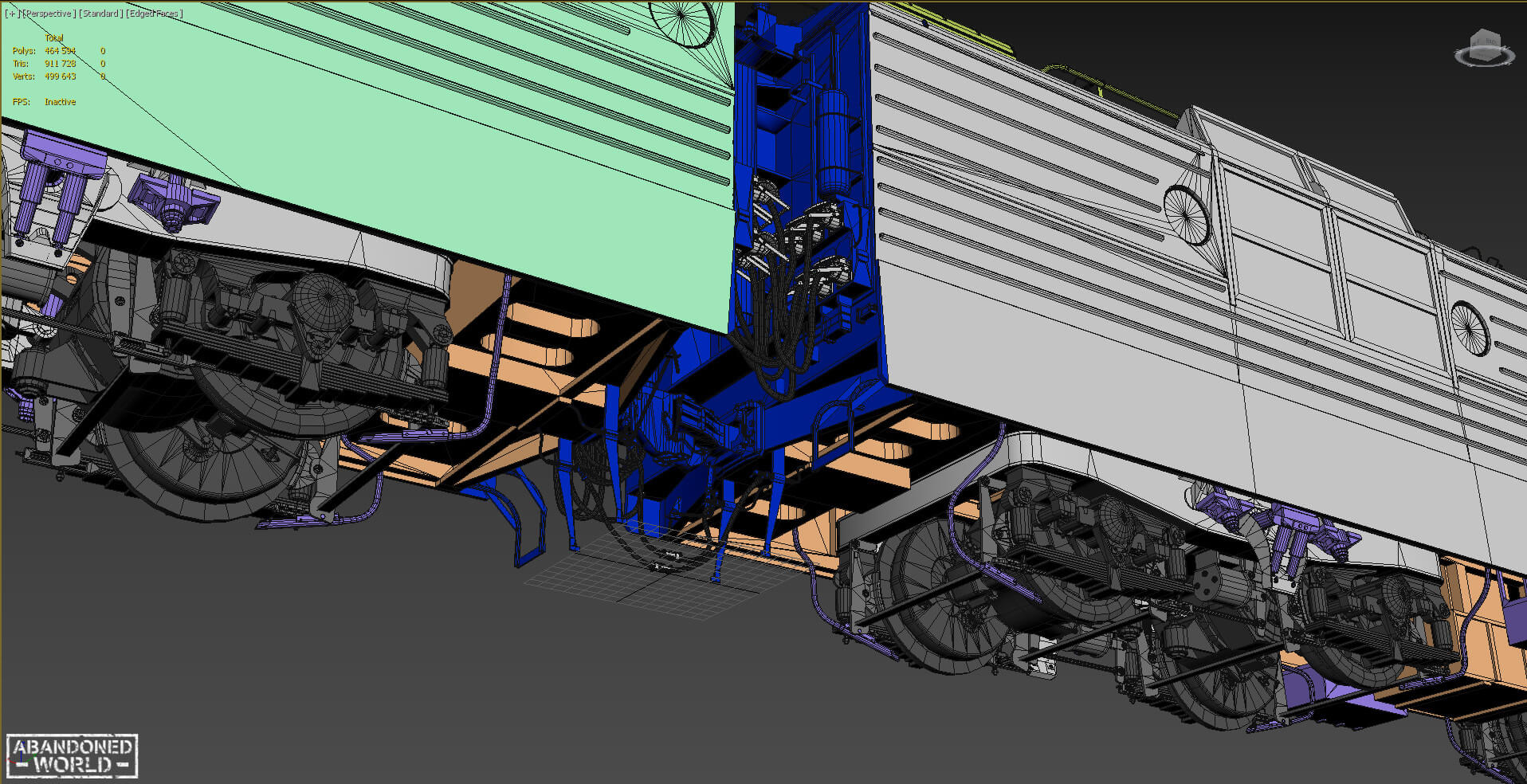Open the Standard shading label menu
This screenshot has height=784, width=1527.
coord(101,14)
